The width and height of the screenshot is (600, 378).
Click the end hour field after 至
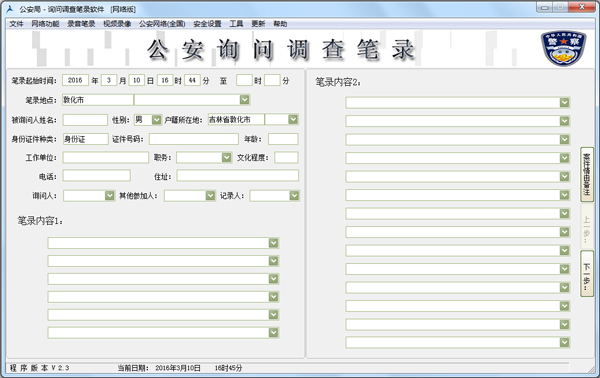point(244,80)
